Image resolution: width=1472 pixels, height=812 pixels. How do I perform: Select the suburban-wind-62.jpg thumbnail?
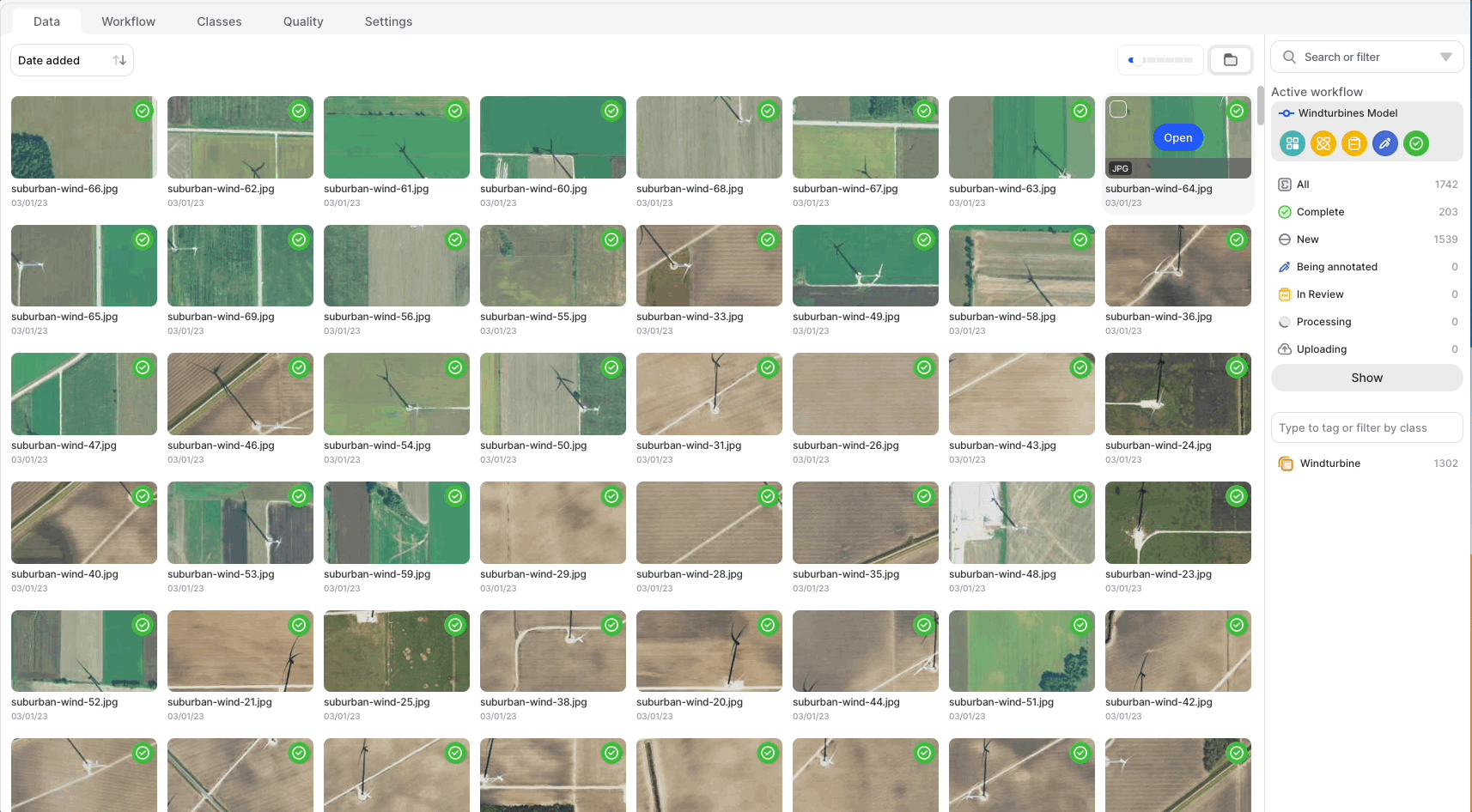[x=240, y=137]
